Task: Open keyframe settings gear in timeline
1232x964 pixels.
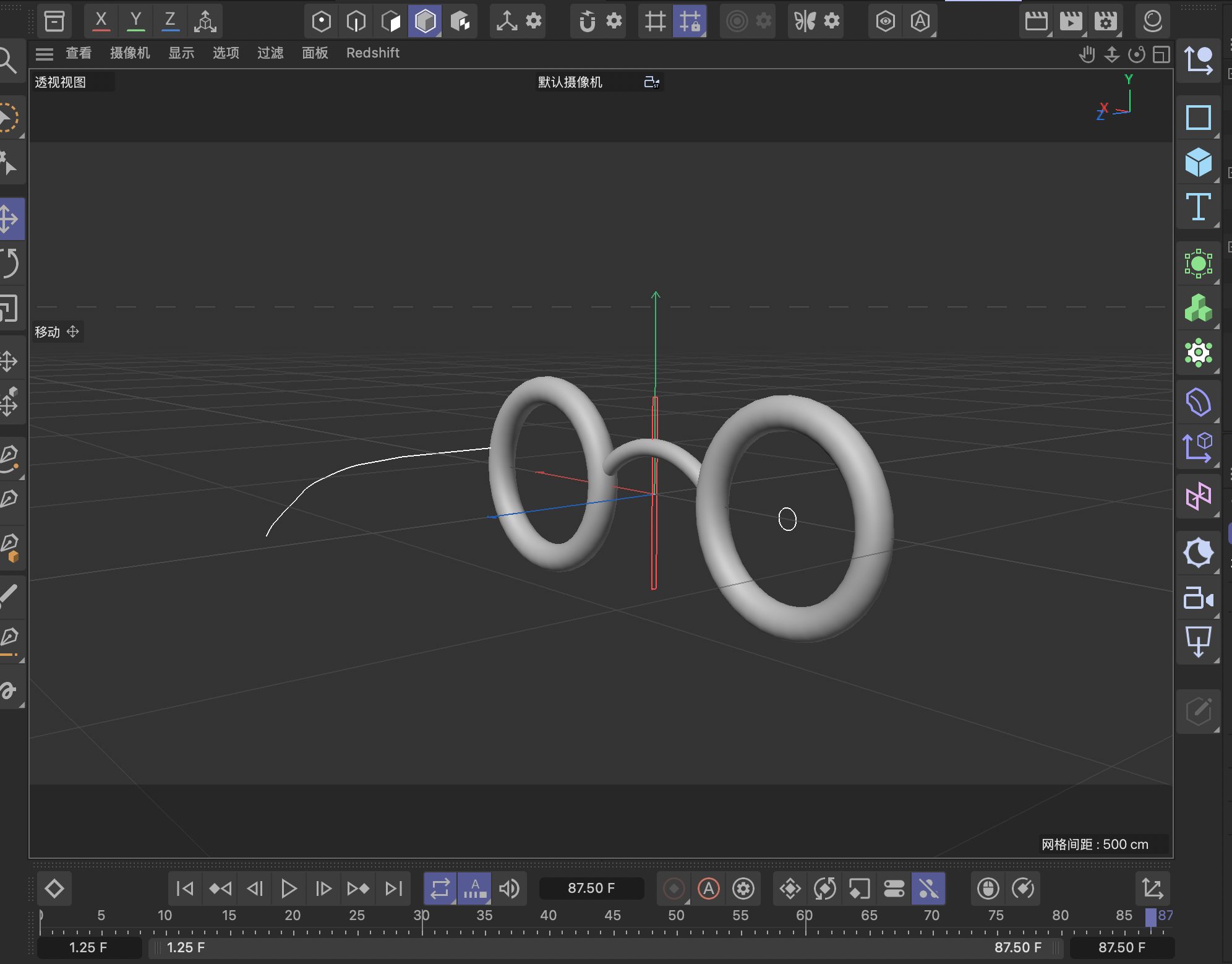Action: click(x=743, y=889)
